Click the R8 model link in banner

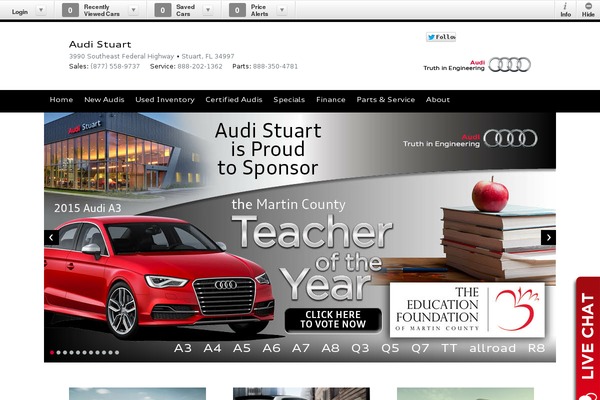point(536,348)
